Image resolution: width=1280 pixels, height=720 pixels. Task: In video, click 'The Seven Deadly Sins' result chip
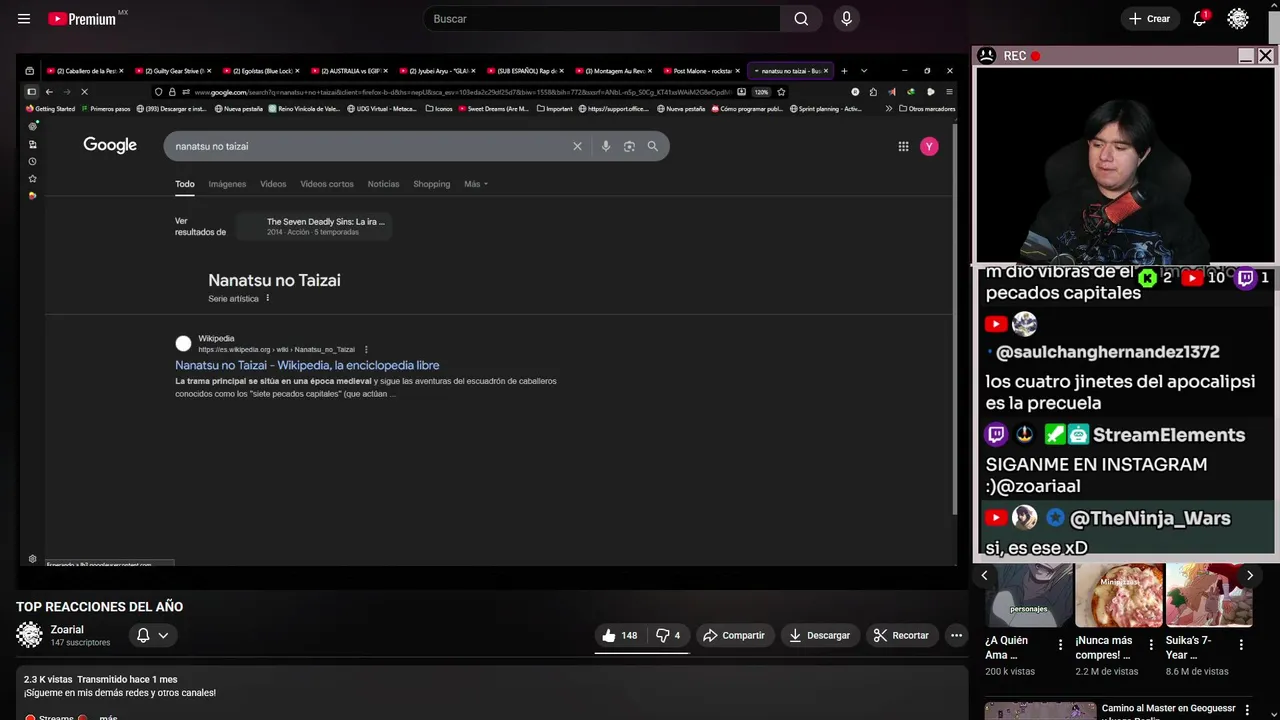point(315,226)
